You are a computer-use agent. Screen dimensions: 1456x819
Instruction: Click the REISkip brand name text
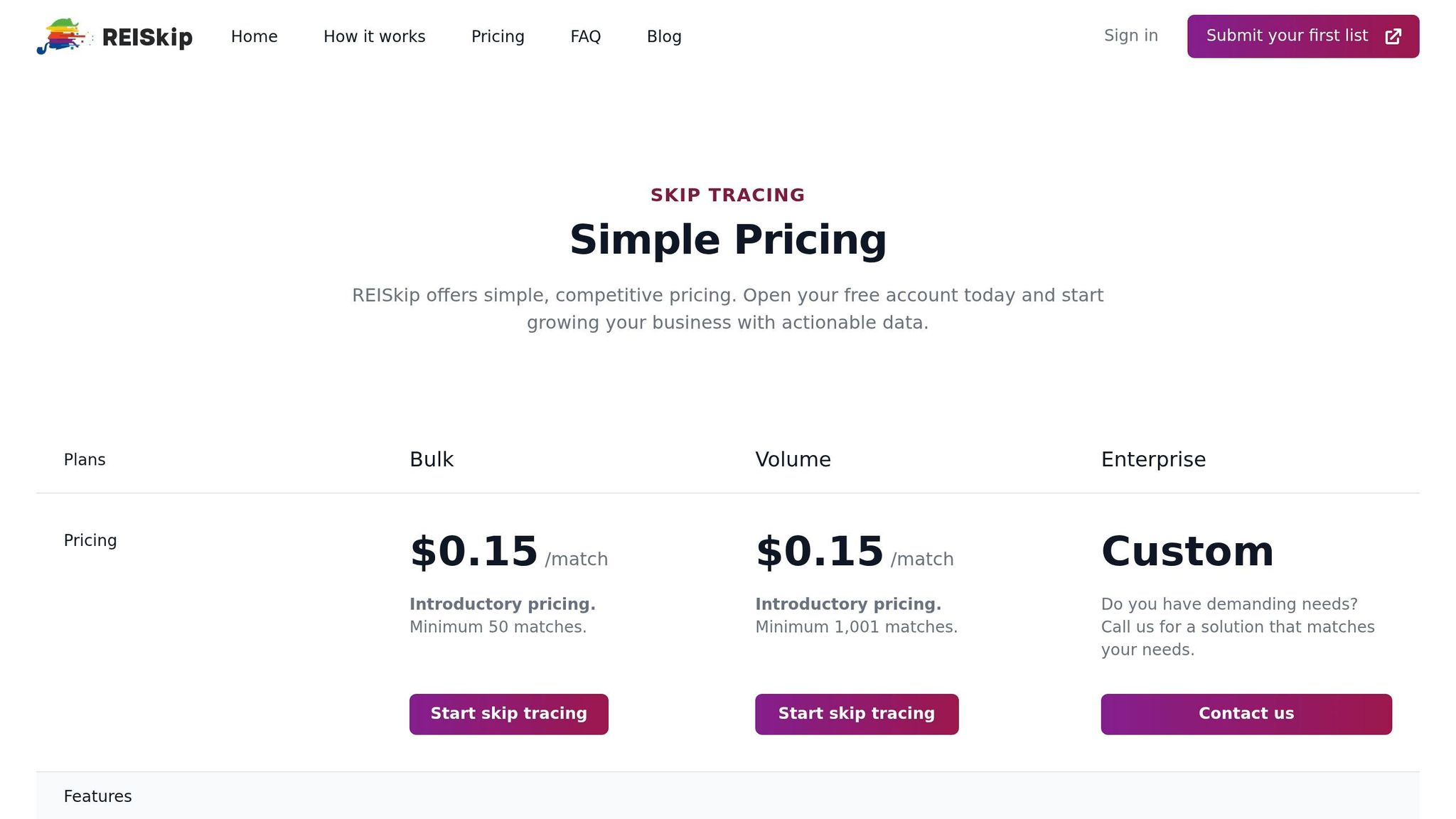pos(147,37)
